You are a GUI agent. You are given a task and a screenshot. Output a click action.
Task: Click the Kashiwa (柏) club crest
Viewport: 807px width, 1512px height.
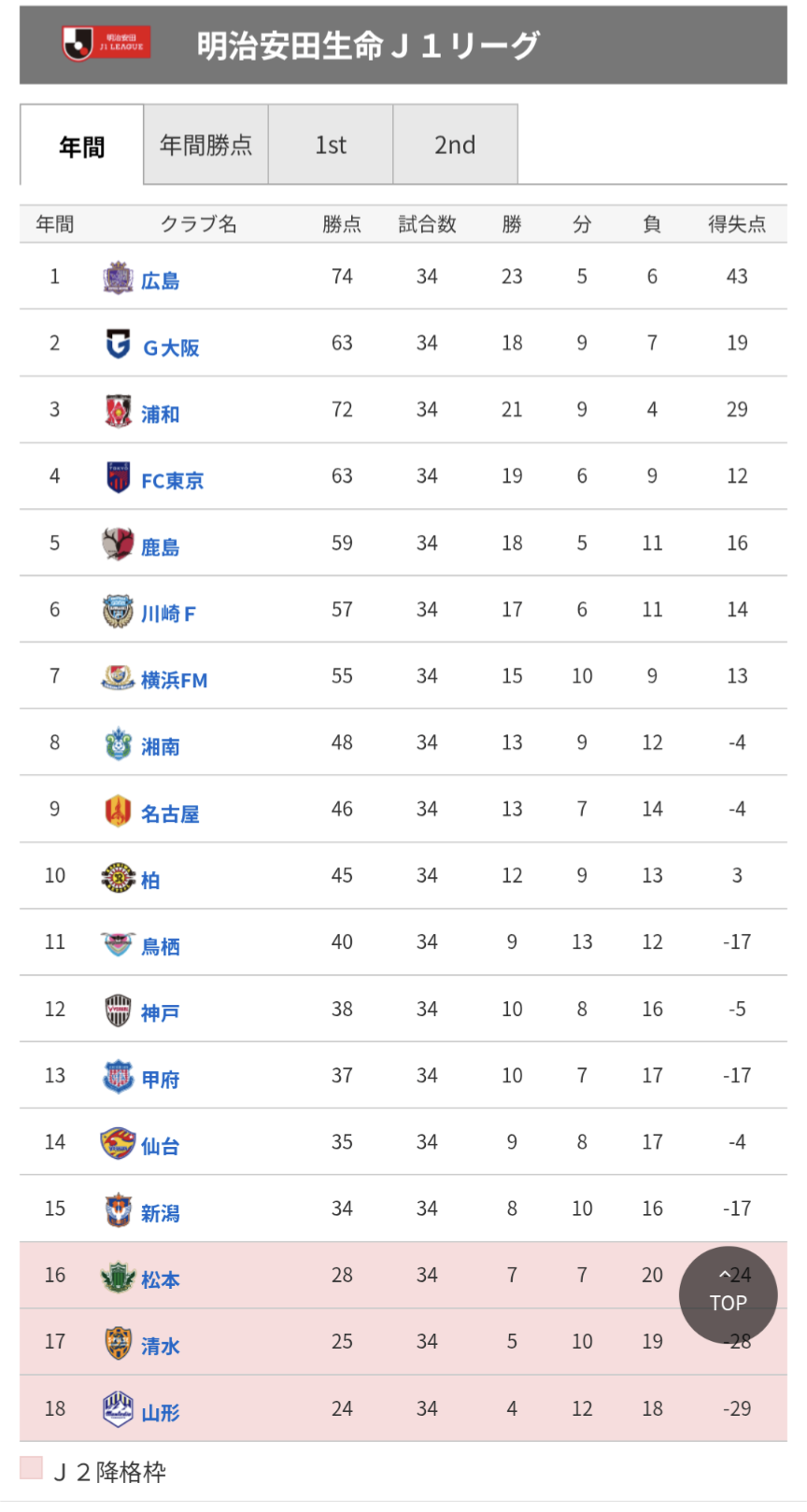tap(118, 877)
